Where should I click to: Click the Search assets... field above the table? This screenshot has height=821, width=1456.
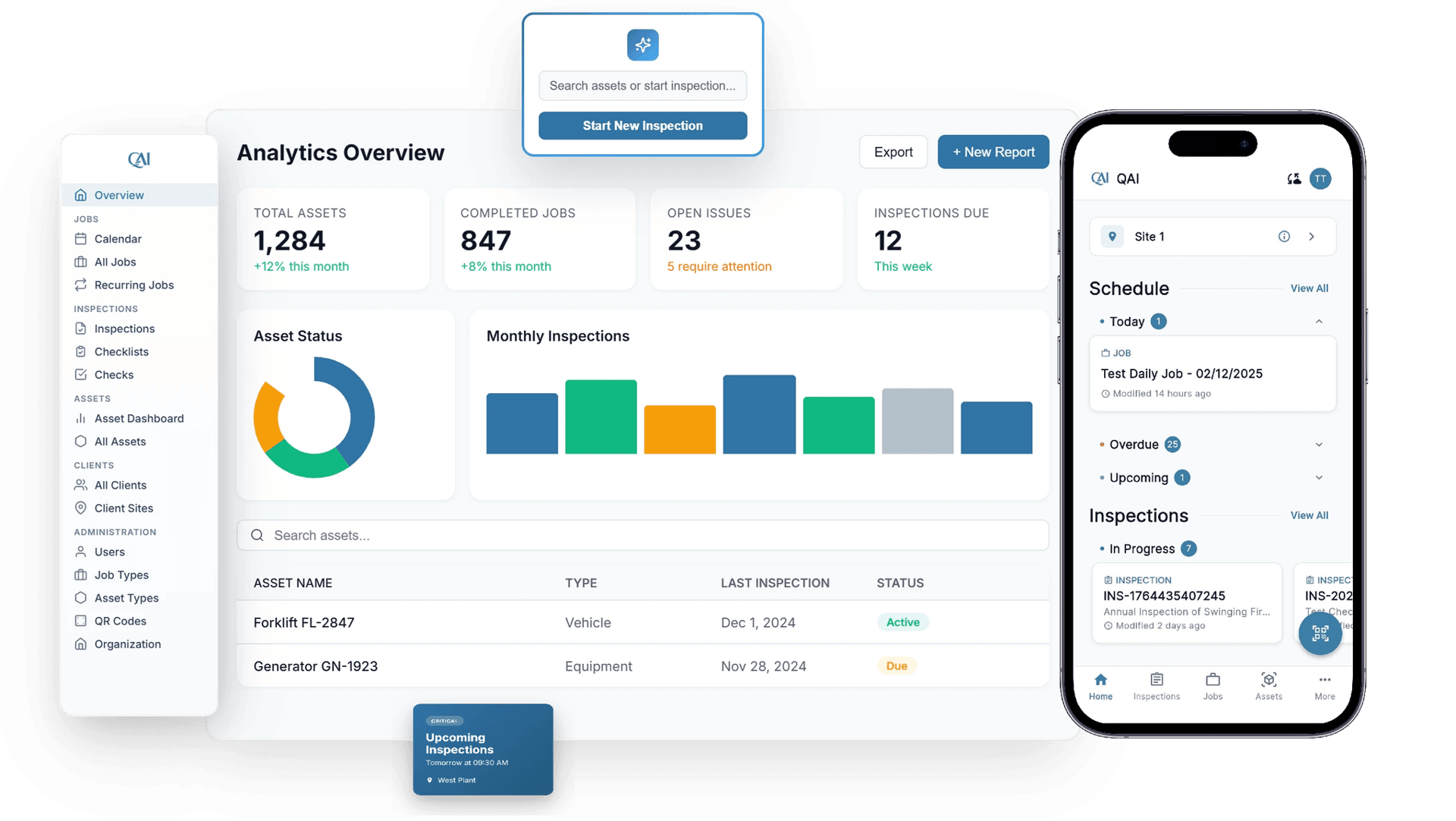click(642, 536)
